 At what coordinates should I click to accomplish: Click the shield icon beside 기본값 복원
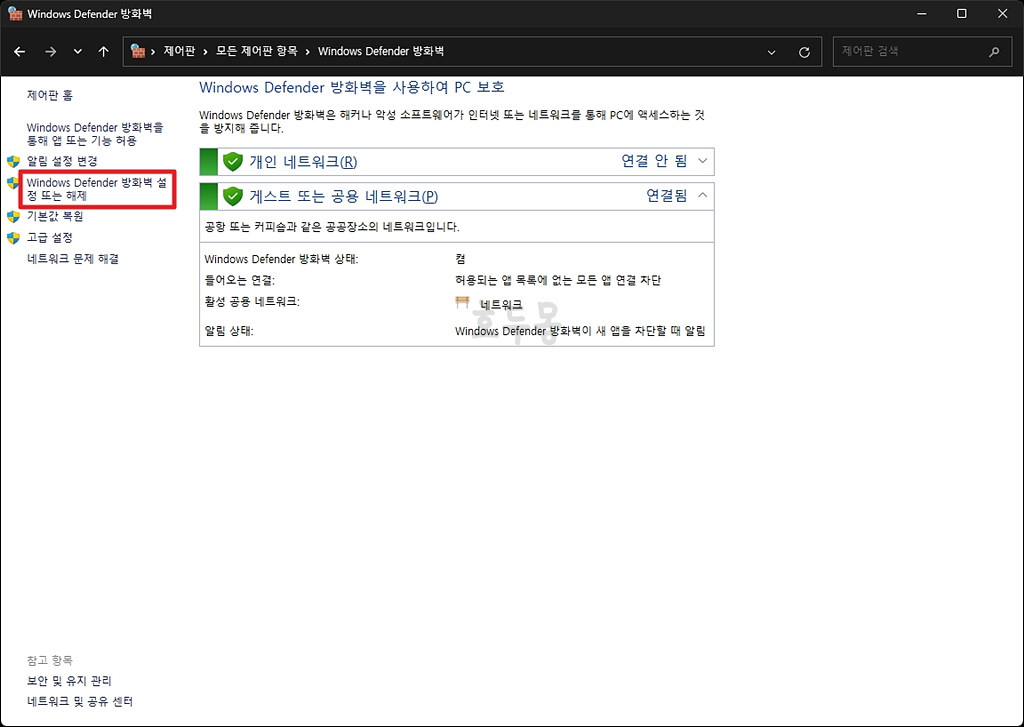(x=14, y=216)
